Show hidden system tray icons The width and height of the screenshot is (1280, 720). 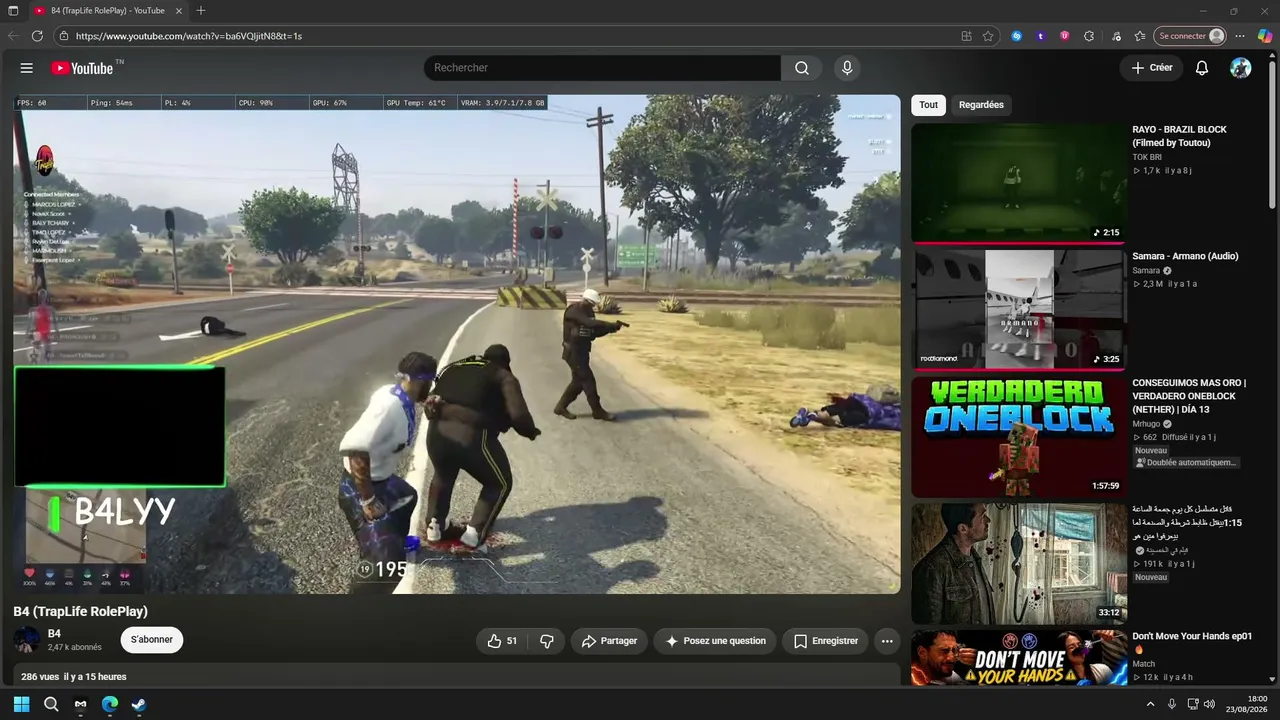[1150, 704]
